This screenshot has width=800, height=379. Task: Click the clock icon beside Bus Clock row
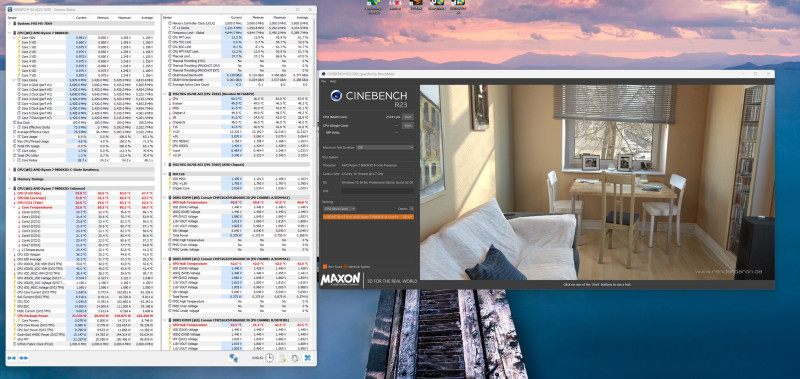point(15,122)
